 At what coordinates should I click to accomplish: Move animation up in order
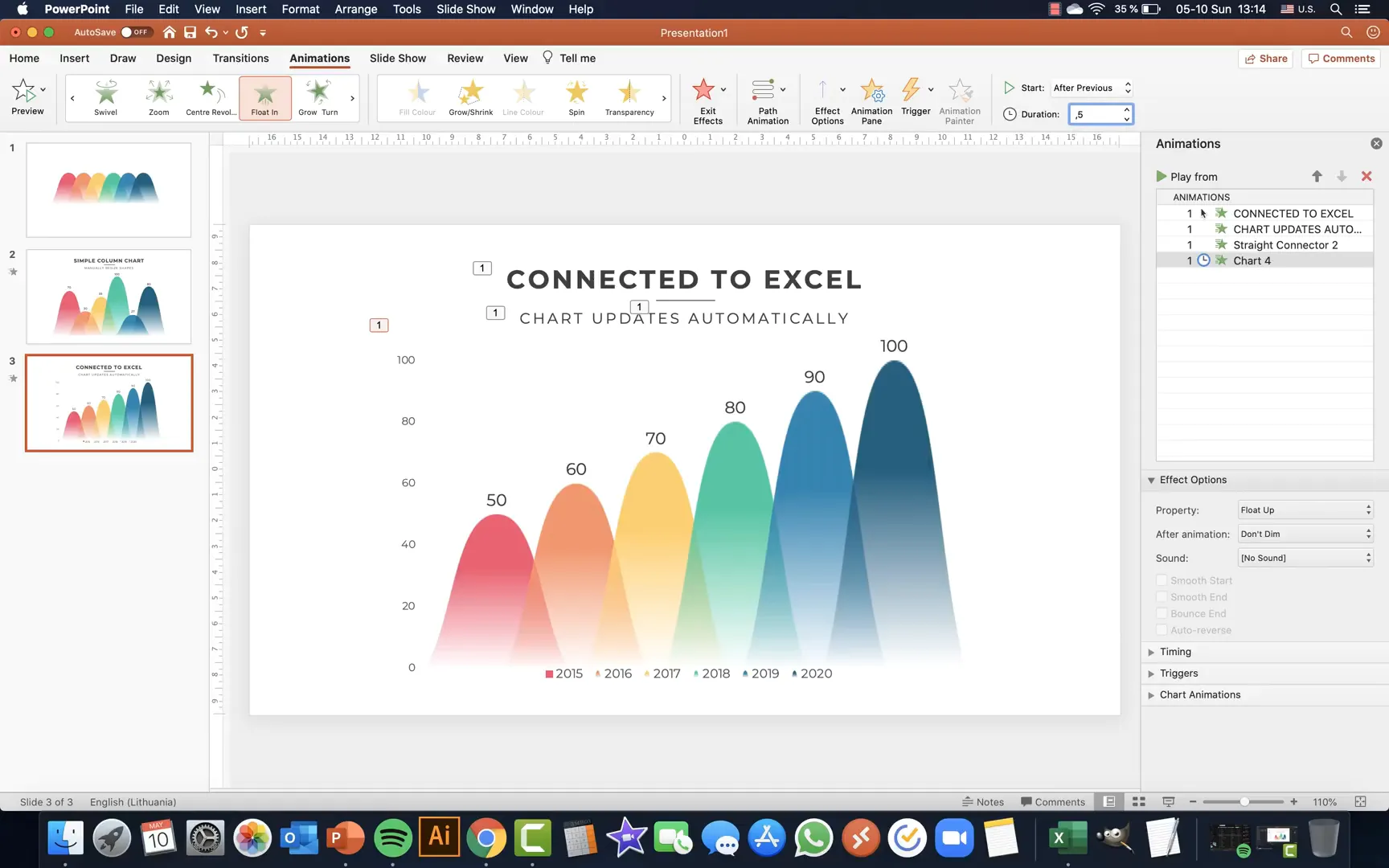(1317, 176)
